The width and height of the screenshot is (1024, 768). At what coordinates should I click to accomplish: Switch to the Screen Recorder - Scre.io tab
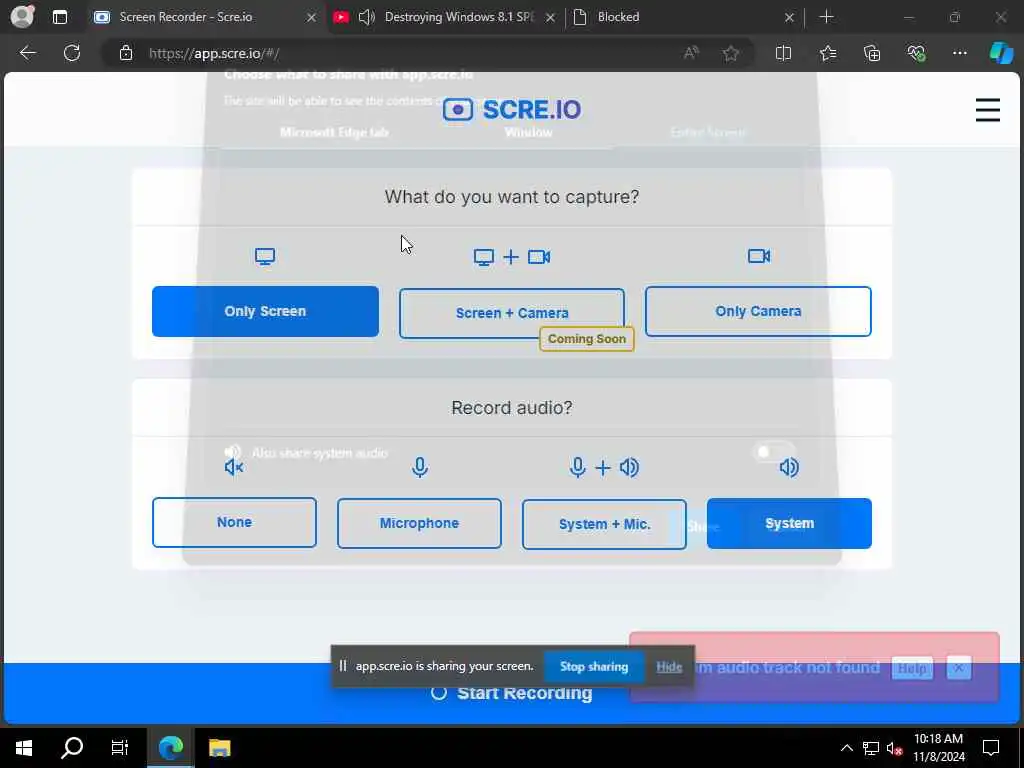point(185,17)
